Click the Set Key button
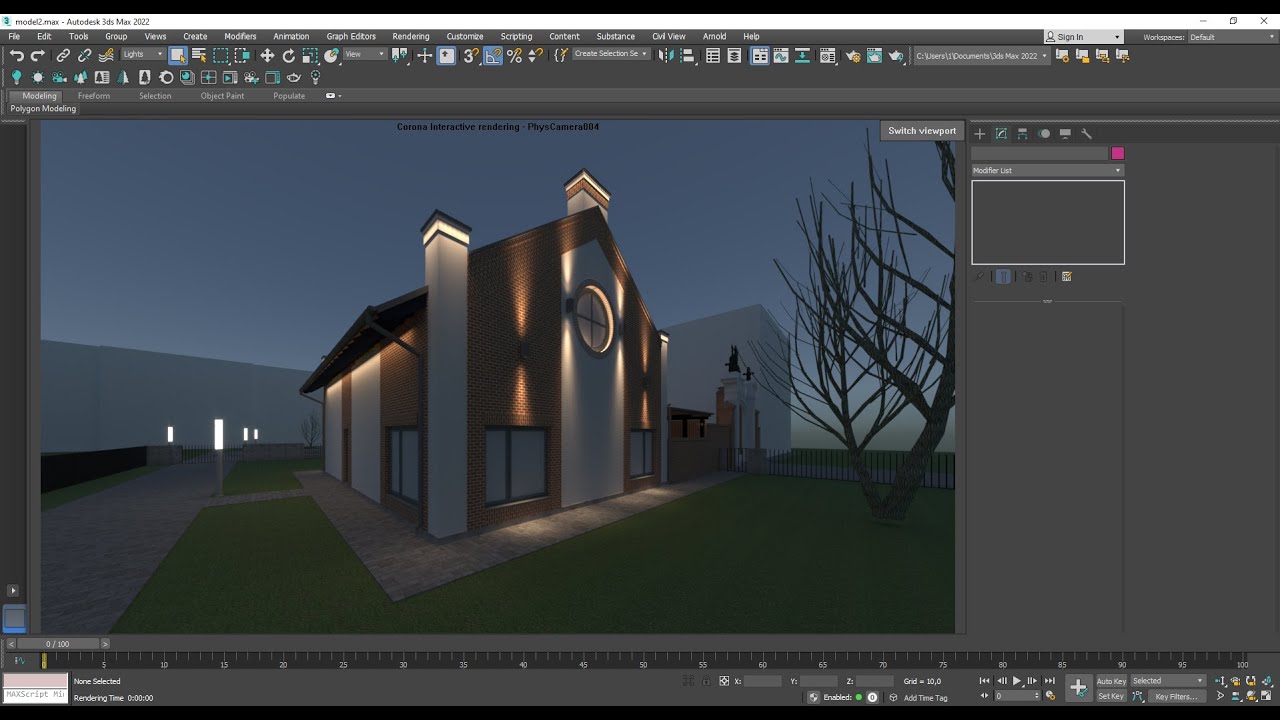The width and height of the screenshot is (1280, 720). [1111, 696]
